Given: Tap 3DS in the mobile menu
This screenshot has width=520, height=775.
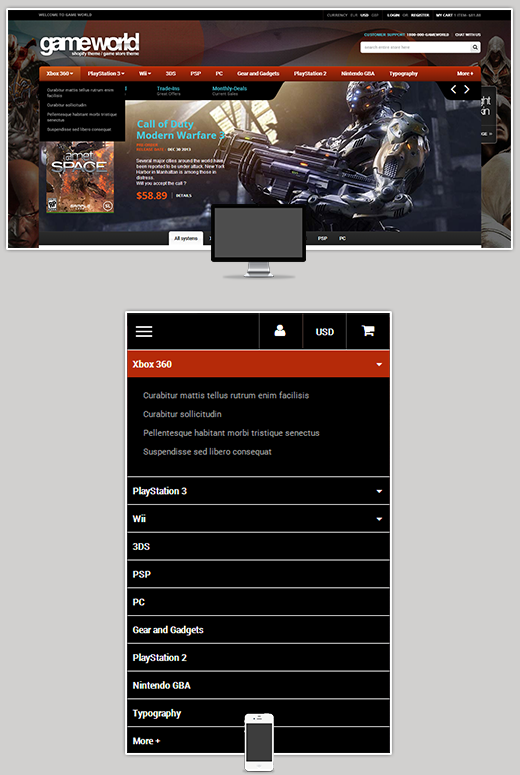Looking at the screenshot, I should coord(258,547).
